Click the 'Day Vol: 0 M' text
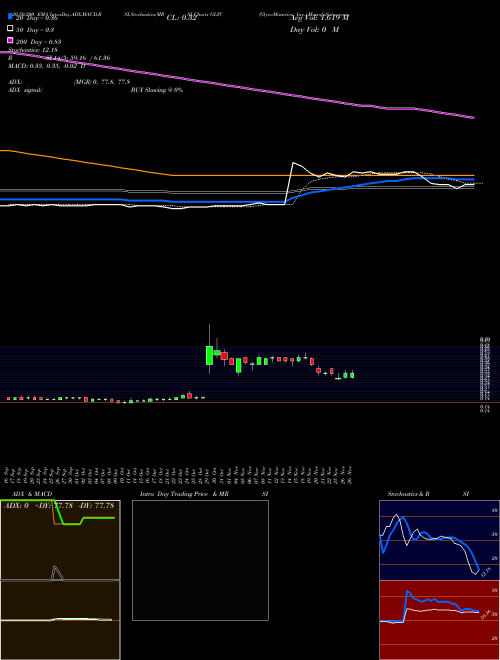The width and height of the screenshot is (500, 660). (314, 30)
